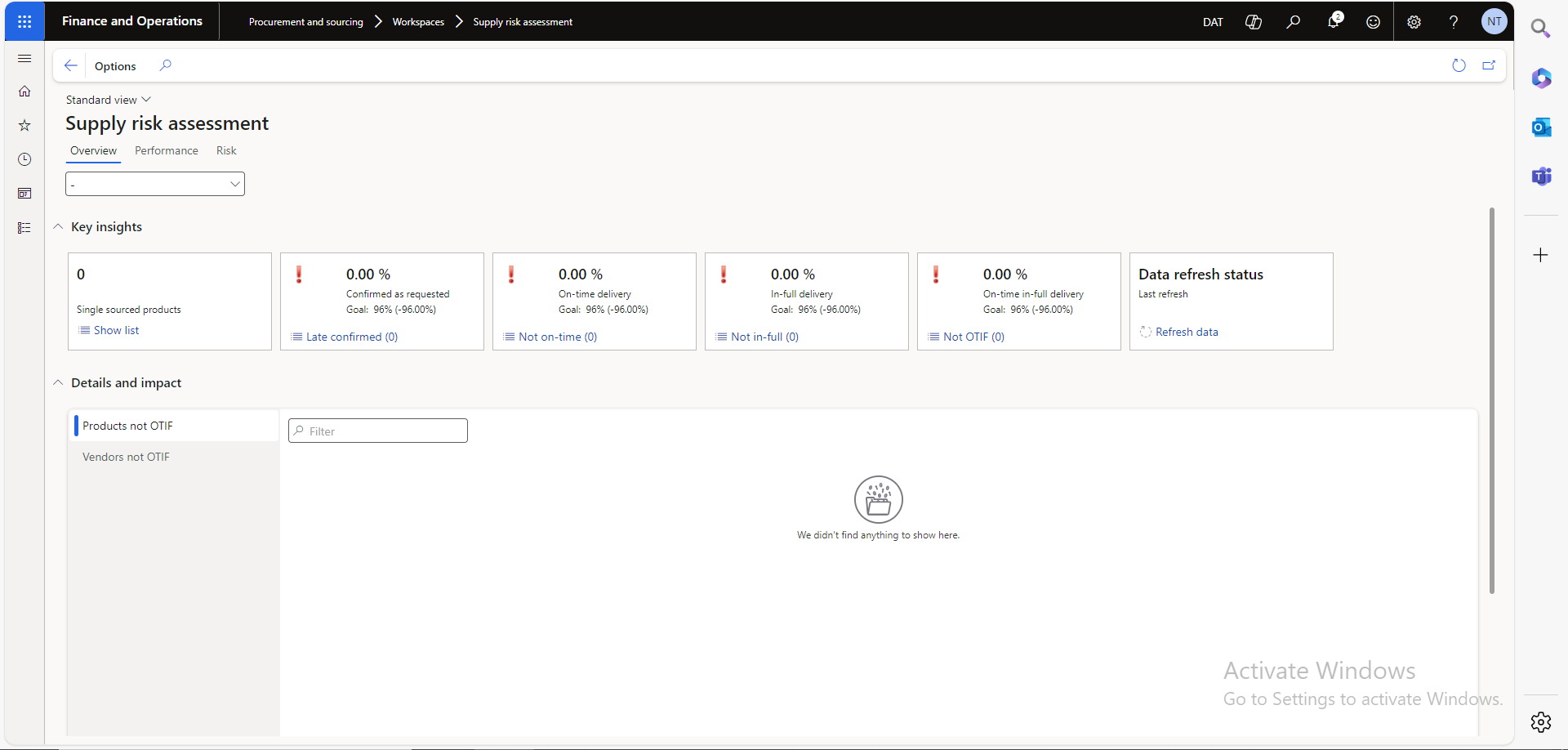This screenshot has height=750, width=1568.
Task: Expand the Standard view dropdown
Action: tap(109, 100)
